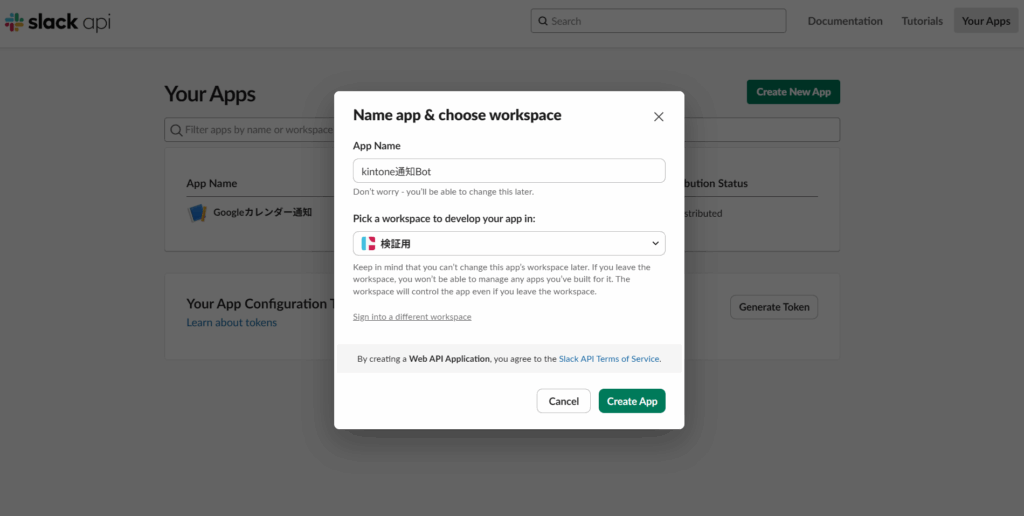
Task: Click the Generate Token button
Action: pyautogui.click(x=774, y=307)
